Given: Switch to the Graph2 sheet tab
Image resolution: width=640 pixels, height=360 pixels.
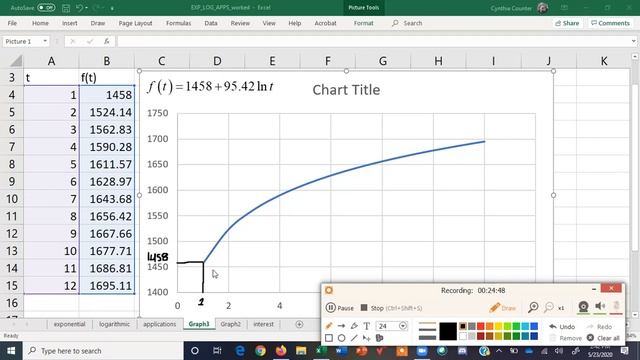Looking at the screenshot, I should pos(231,324).
